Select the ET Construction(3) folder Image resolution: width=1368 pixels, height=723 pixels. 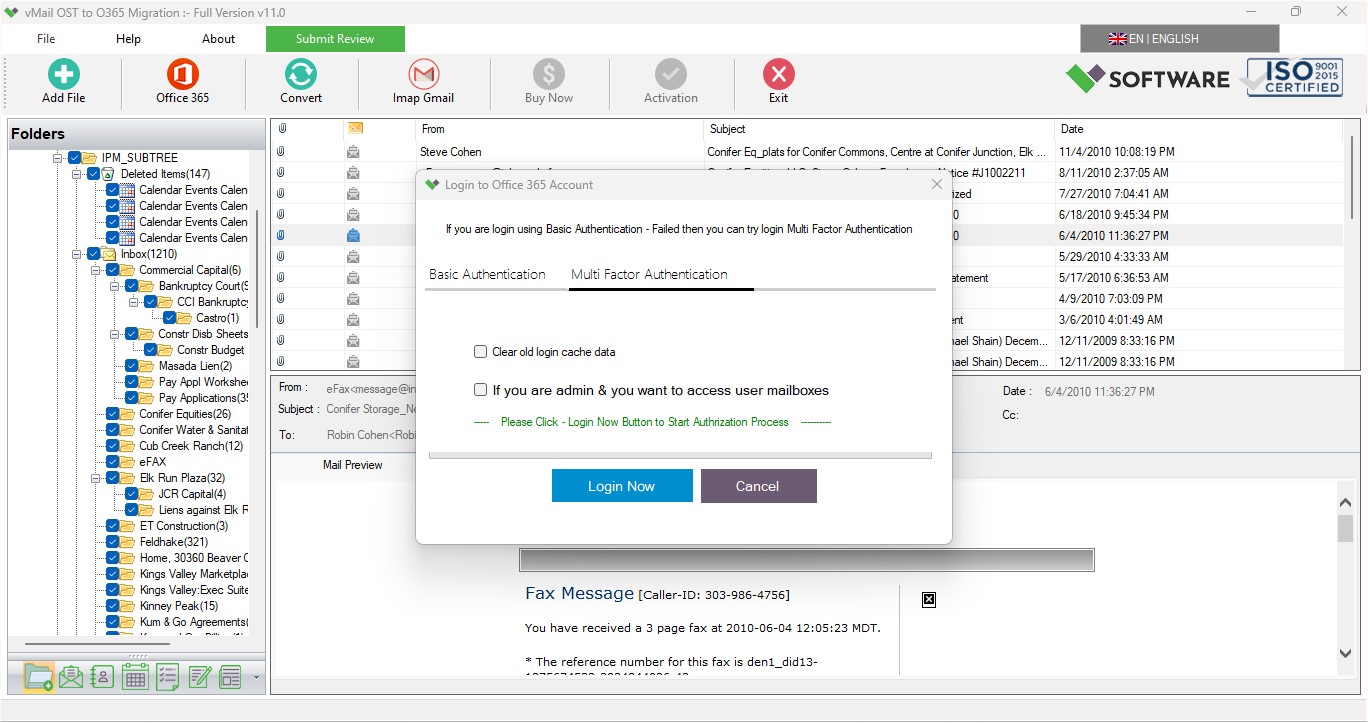click(x=184, y=526)
